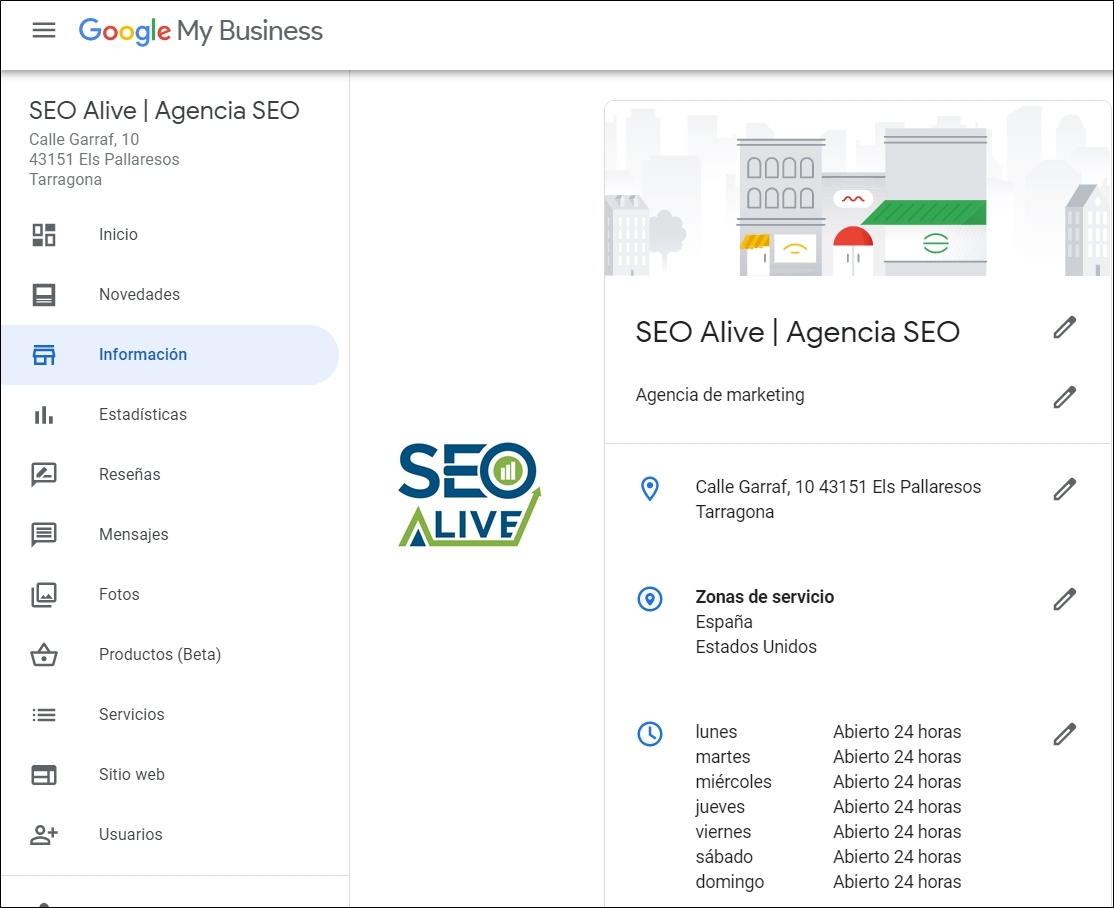Click the Fotos image icon
The image size is (1114, 908).
point(44,594)
